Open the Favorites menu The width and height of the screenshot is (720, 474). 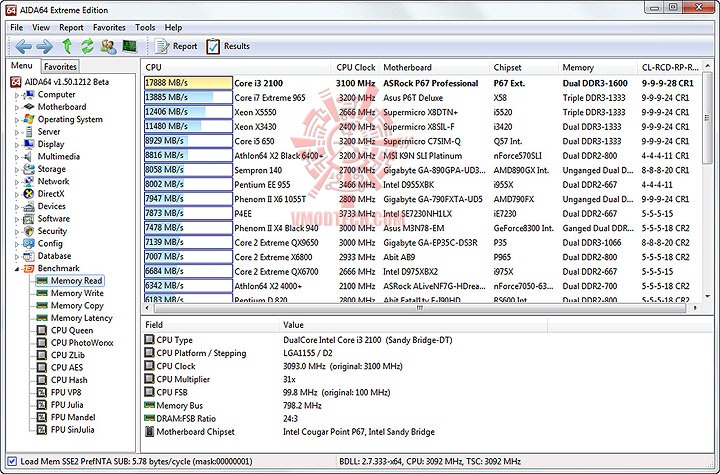(x=109, y=28)
